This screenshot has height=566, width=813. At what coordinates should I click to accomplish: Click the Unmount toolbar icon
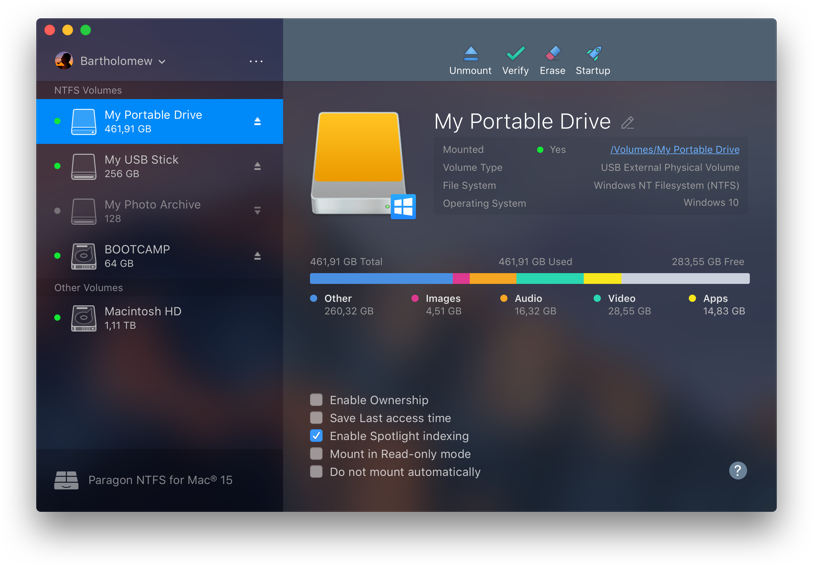click(x=470, y=53)
